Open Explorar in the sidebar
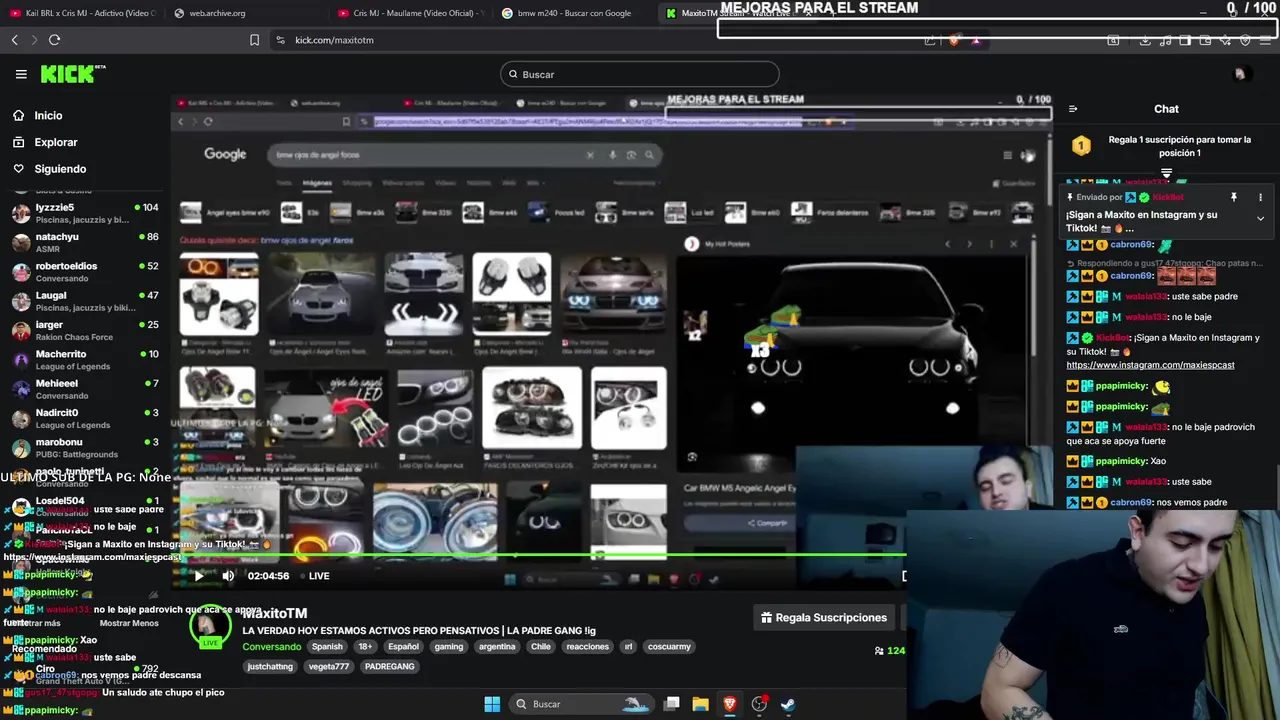This screenshot has height=720, width=1280. [x=45, y=142]
